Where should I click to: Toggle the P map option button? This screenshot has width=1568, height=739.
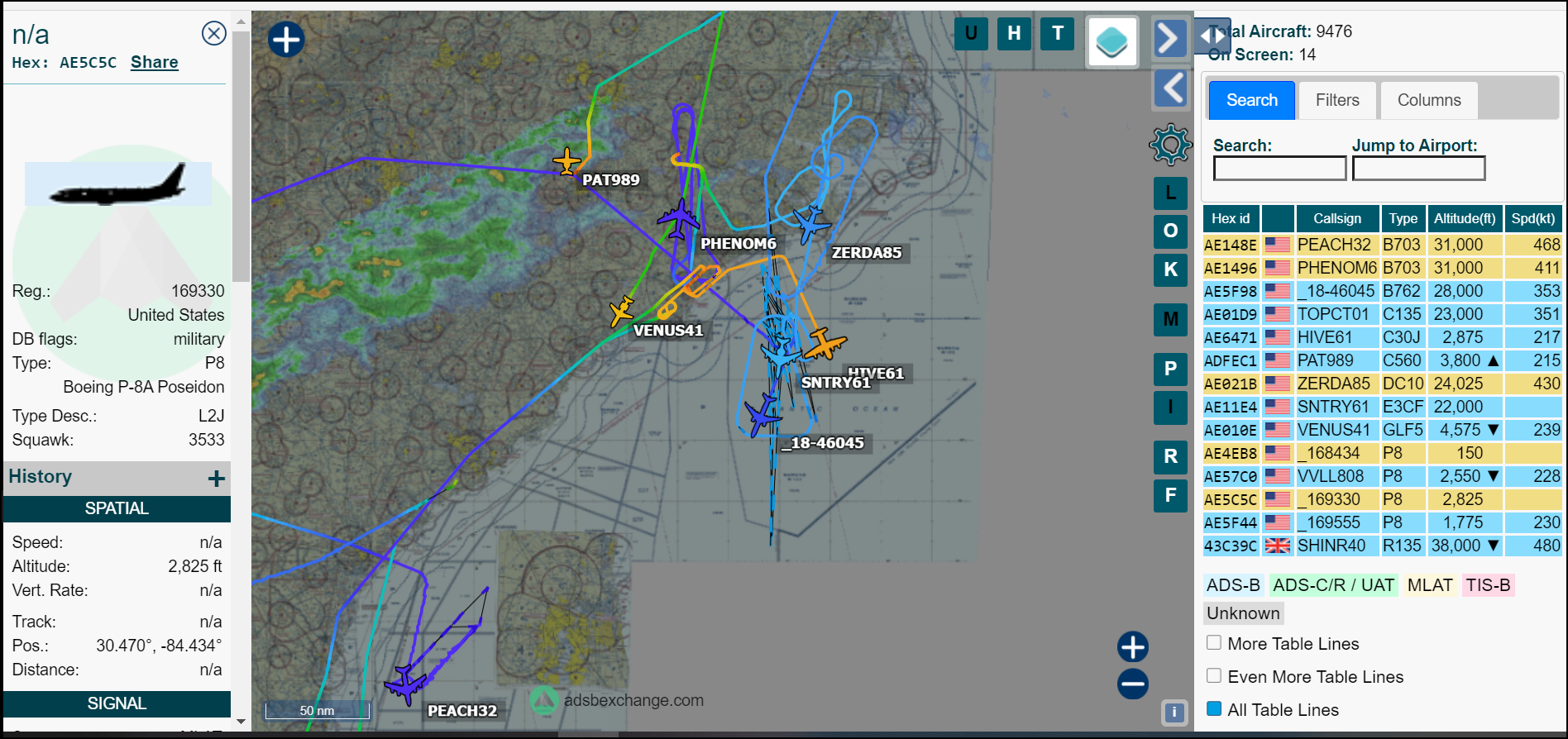[1170, 369]
